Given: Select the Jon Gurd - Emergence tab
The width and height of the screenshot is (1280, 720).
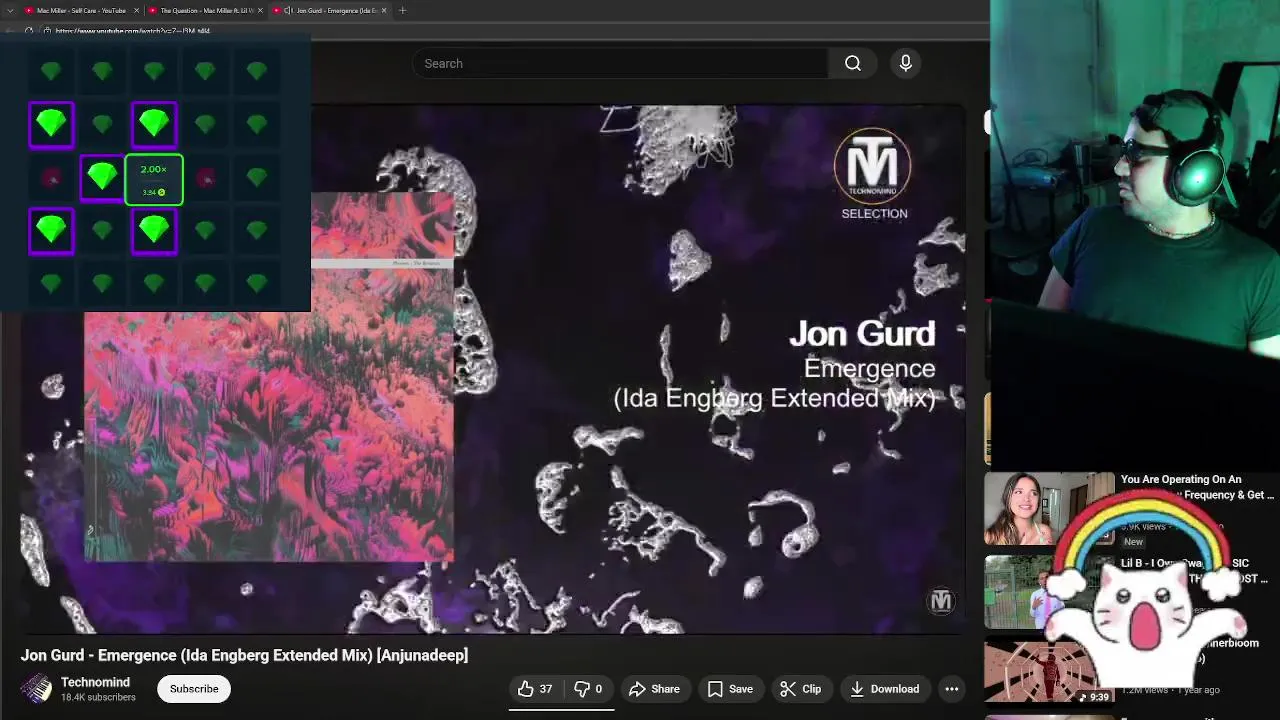Looking at the screenshot, I should [x=330, y=10].
